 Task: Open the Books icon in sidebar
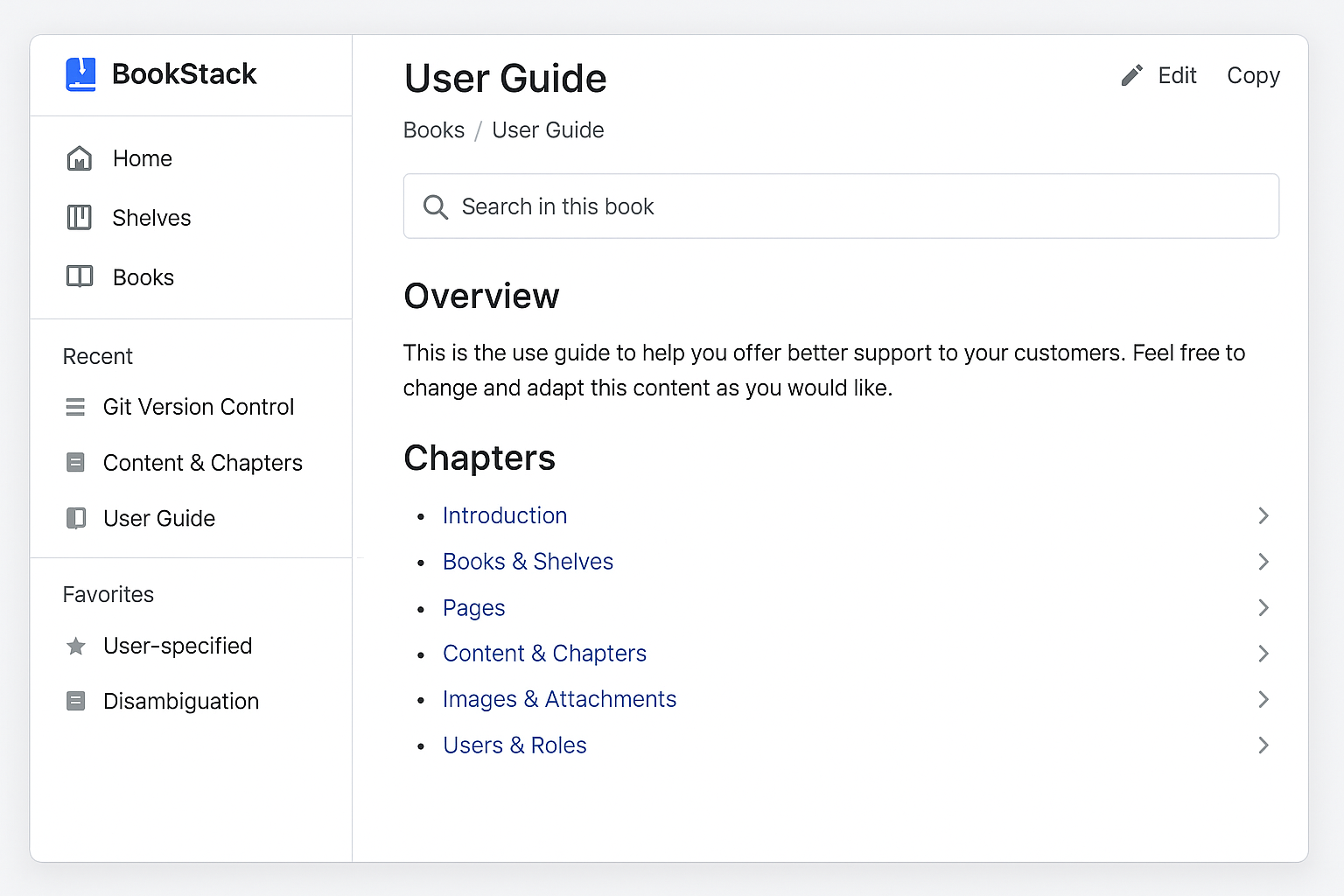tap(79, 276)
